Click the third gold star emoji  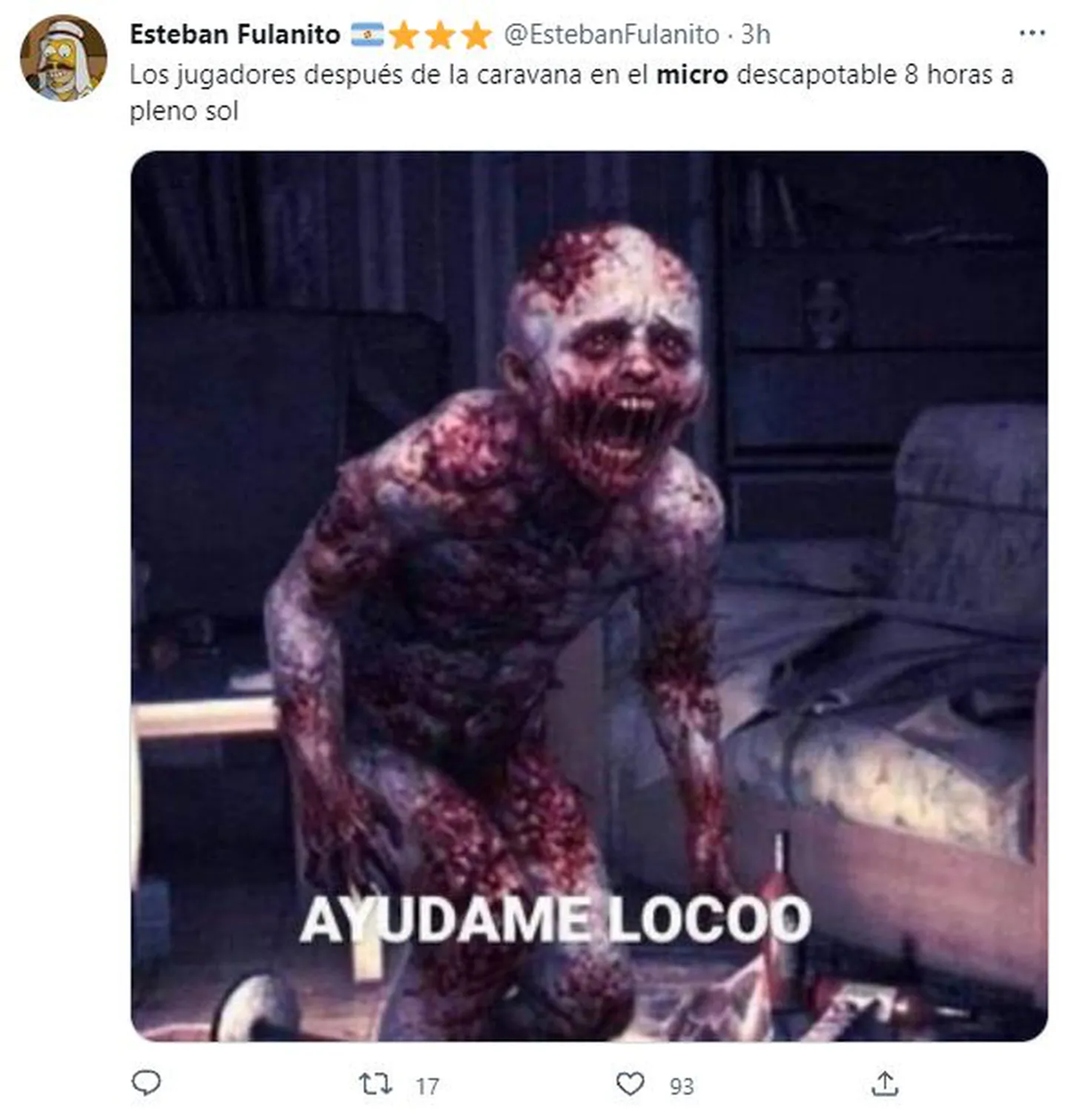tap(475, 36)
